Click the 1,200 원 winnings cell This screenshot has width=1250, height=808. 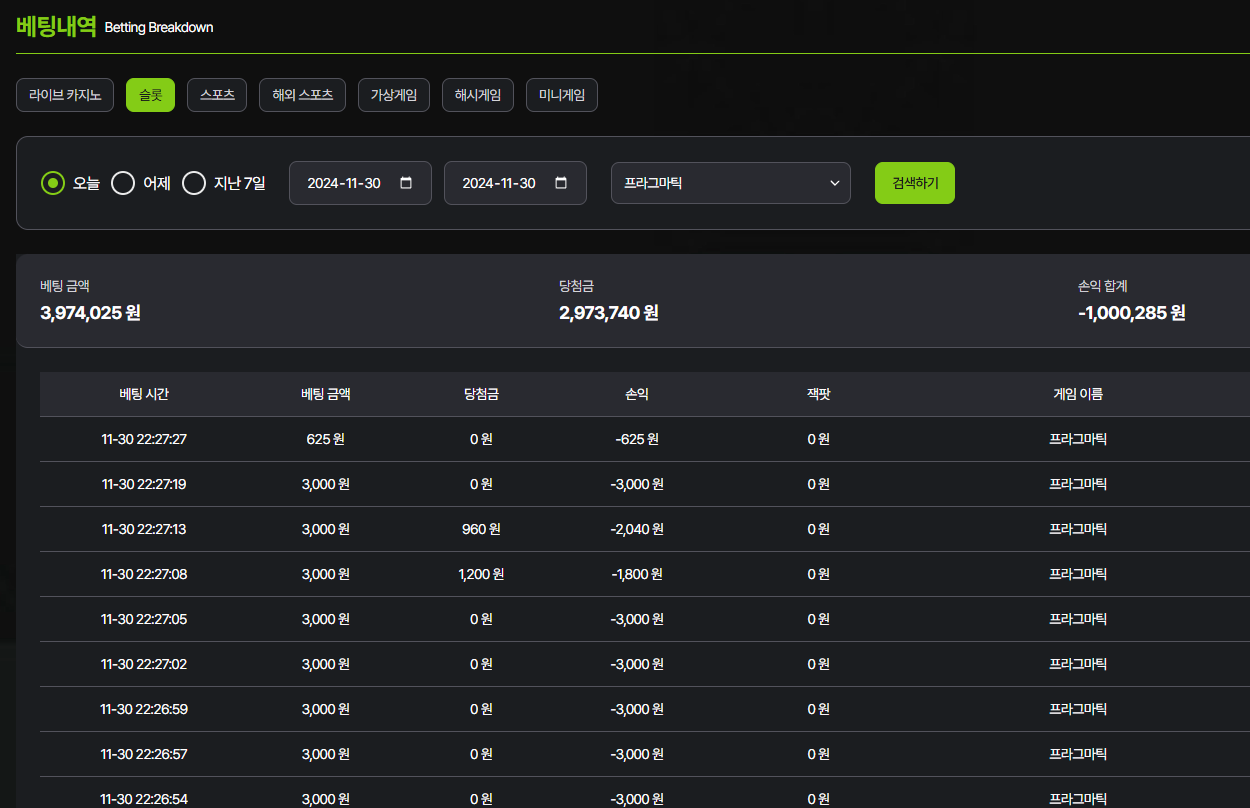(x=481, y=574)
